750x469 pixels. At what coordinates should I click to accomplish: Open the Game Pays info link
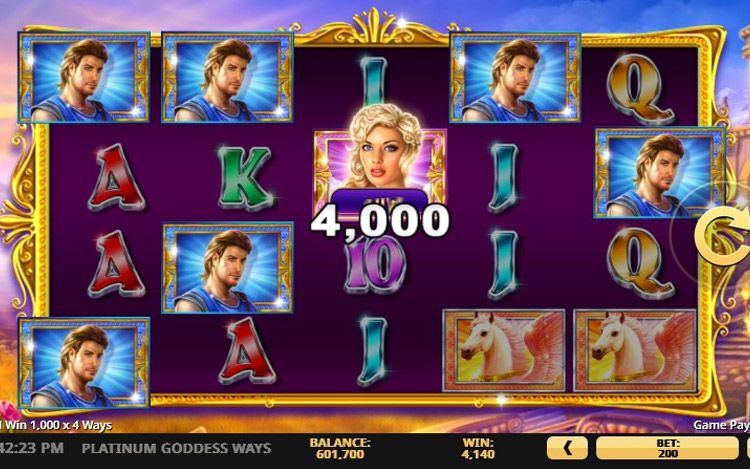pyautogui.click(x=721, y=425)
